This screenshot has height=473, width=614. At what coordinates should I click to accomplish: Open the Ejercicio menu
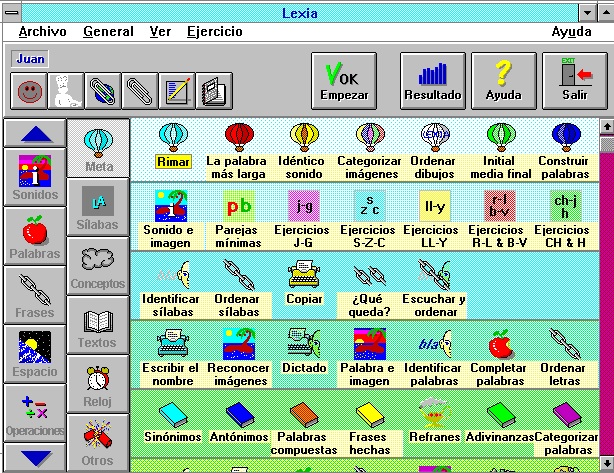215,32
